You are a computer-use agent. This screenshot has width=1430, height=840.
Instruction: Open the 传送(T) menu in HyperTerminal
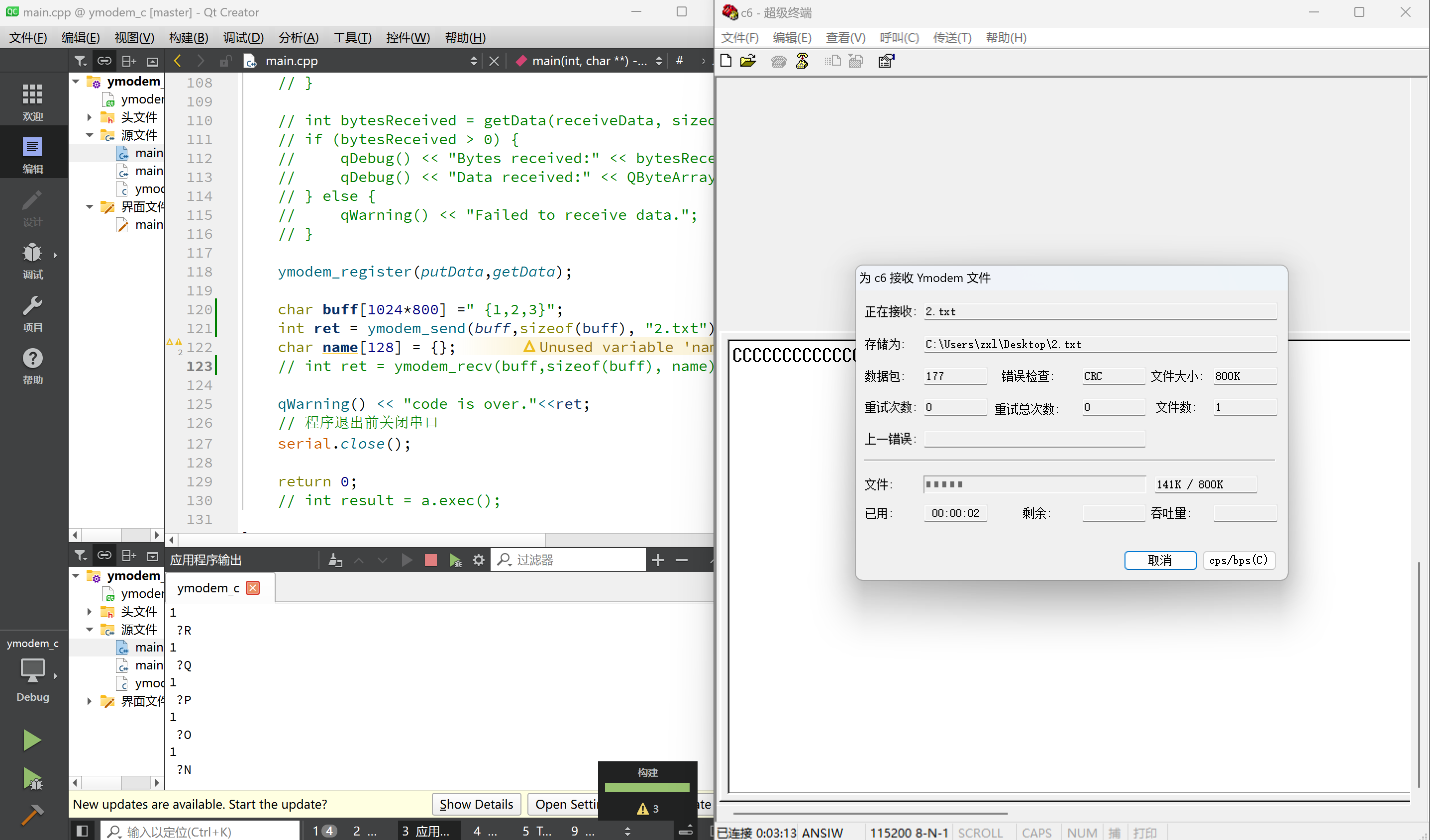point(952,37)
